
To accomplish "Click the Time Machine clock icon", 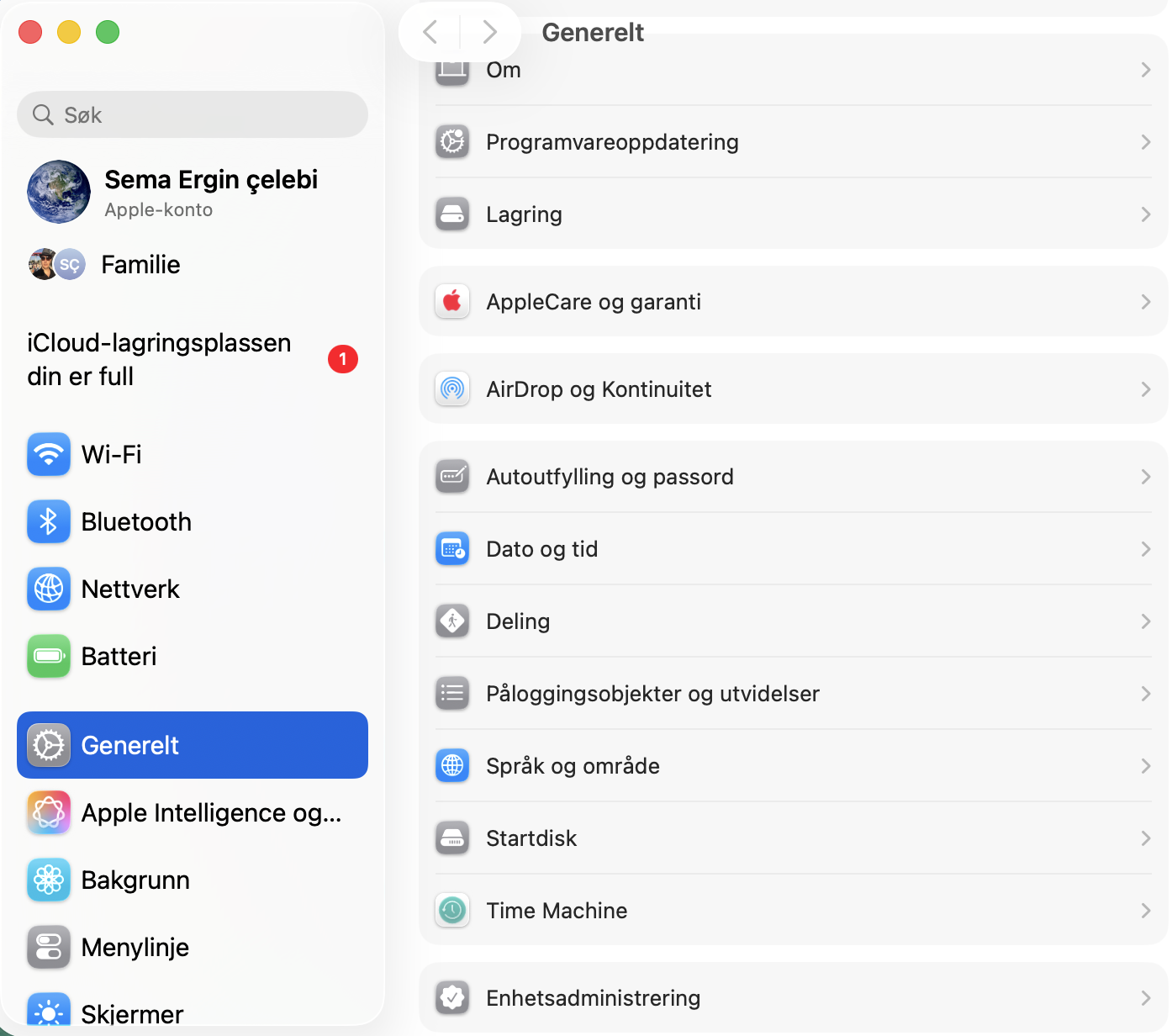I will click(x=452, y=911).
